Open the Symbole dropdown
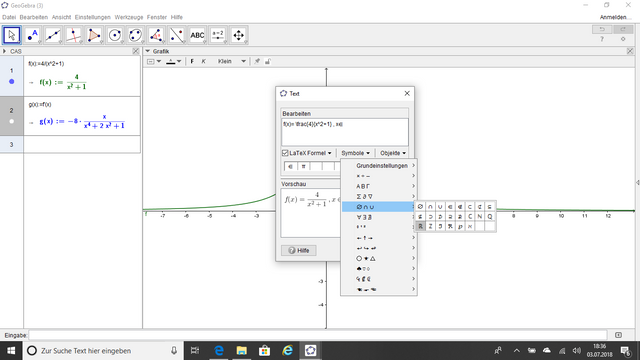The width and height of the screenshot is (640, 360). click(x=355, y=153)
